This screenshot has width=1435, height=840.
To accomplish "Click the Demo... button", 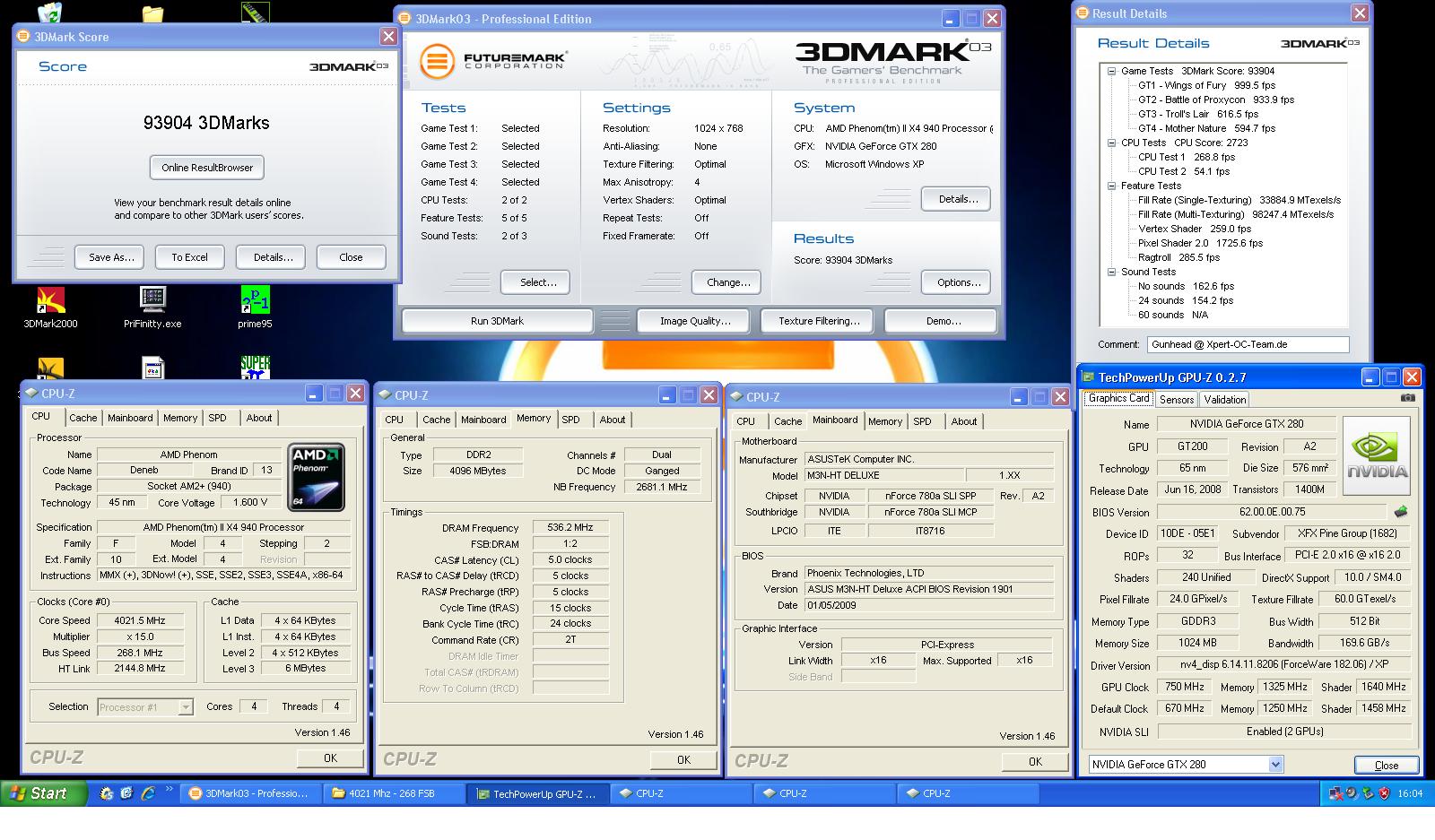I will [940, 321].
